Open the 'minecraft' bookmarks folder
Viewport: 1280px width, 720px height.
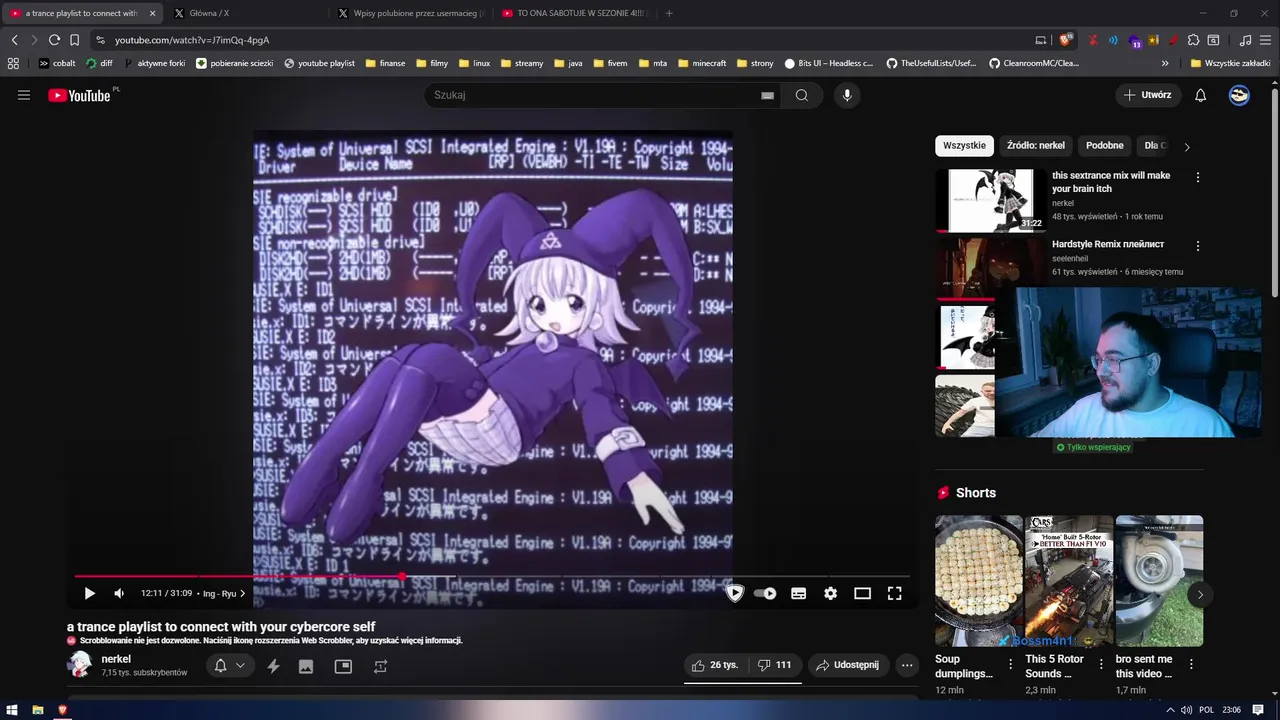point(701,63)
